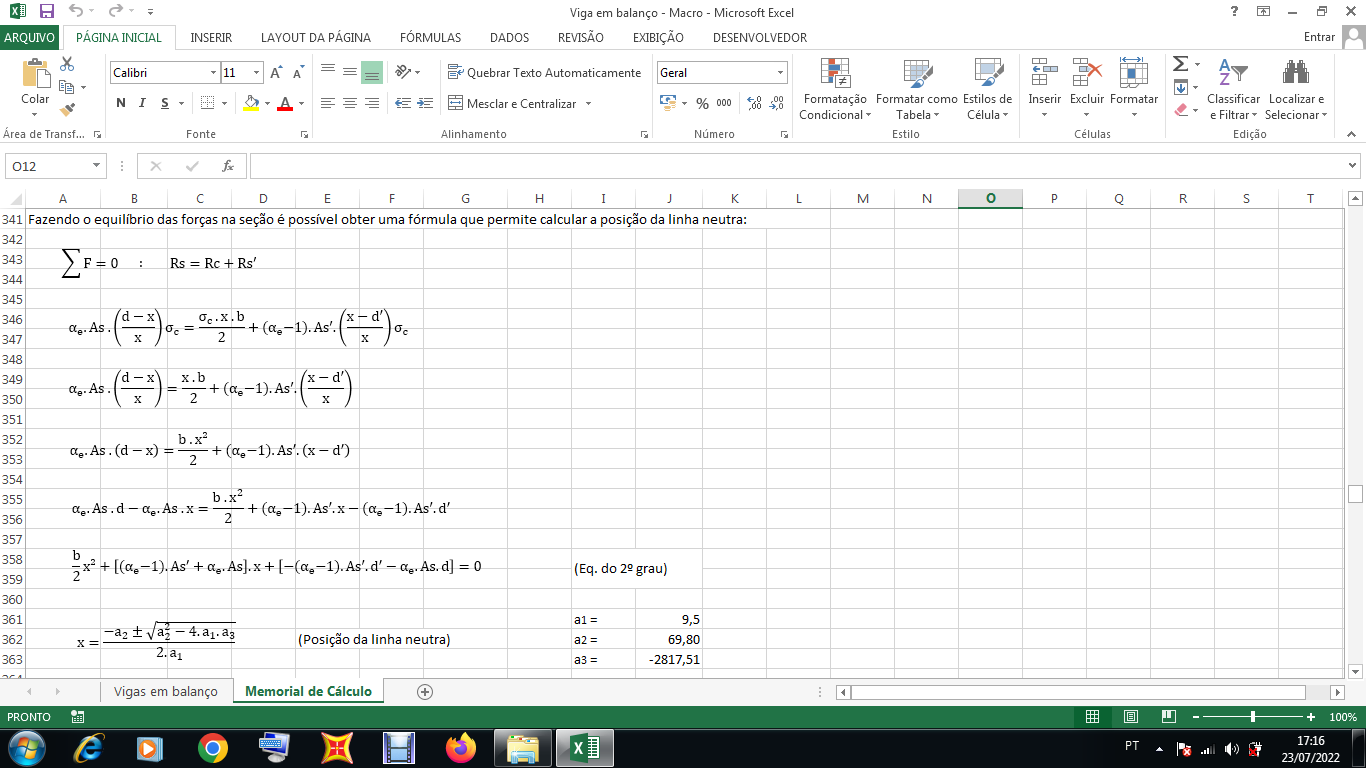Screen dimensions: 1366x768
Task: Toggle italic (I) formatting
Action: [x=143, y=103]
